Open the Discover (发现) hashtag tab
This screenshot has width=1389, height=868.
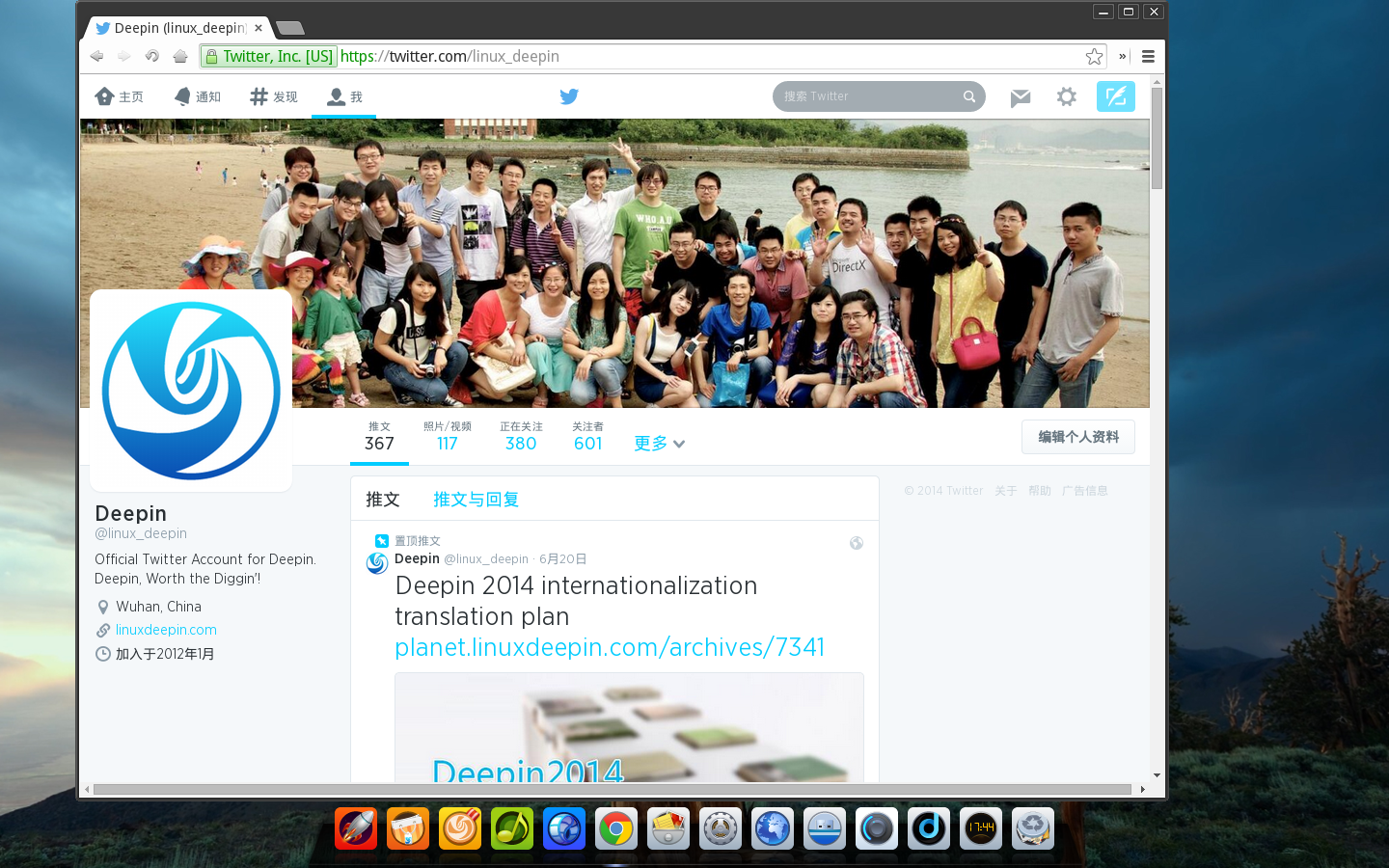coord(274,96)
